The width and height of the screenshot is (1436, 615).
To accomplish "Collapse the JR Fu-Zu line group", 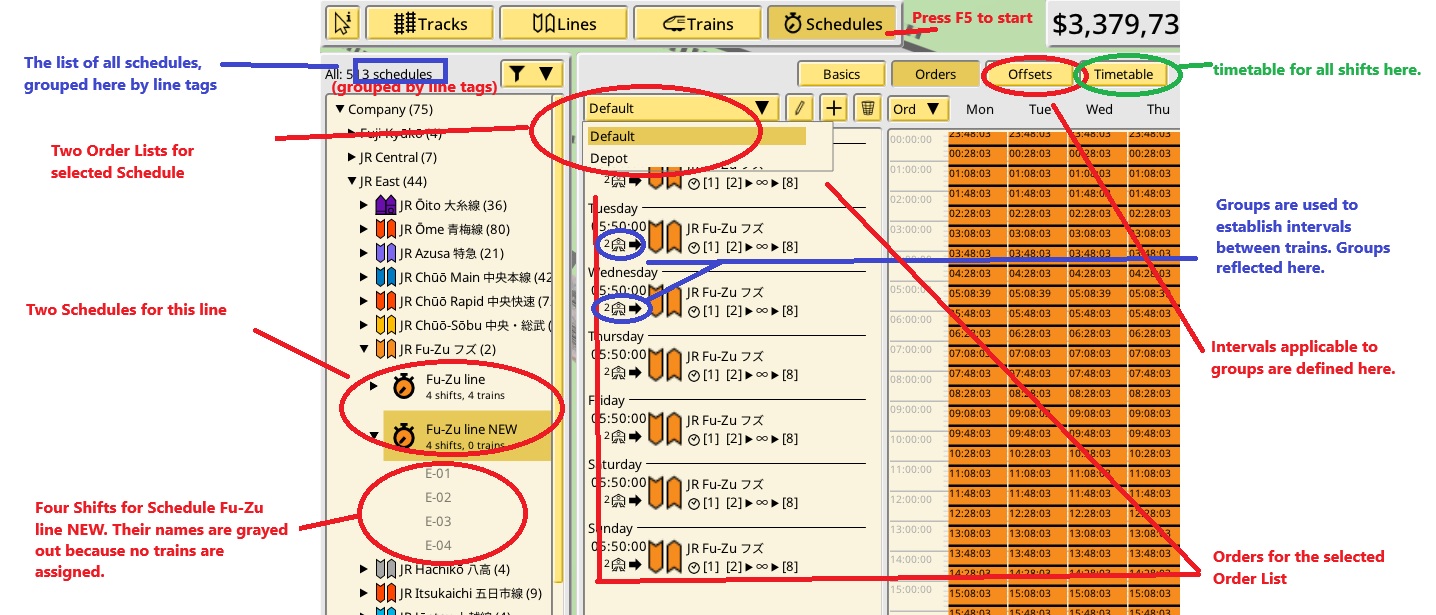I will (x=364, y=349).
